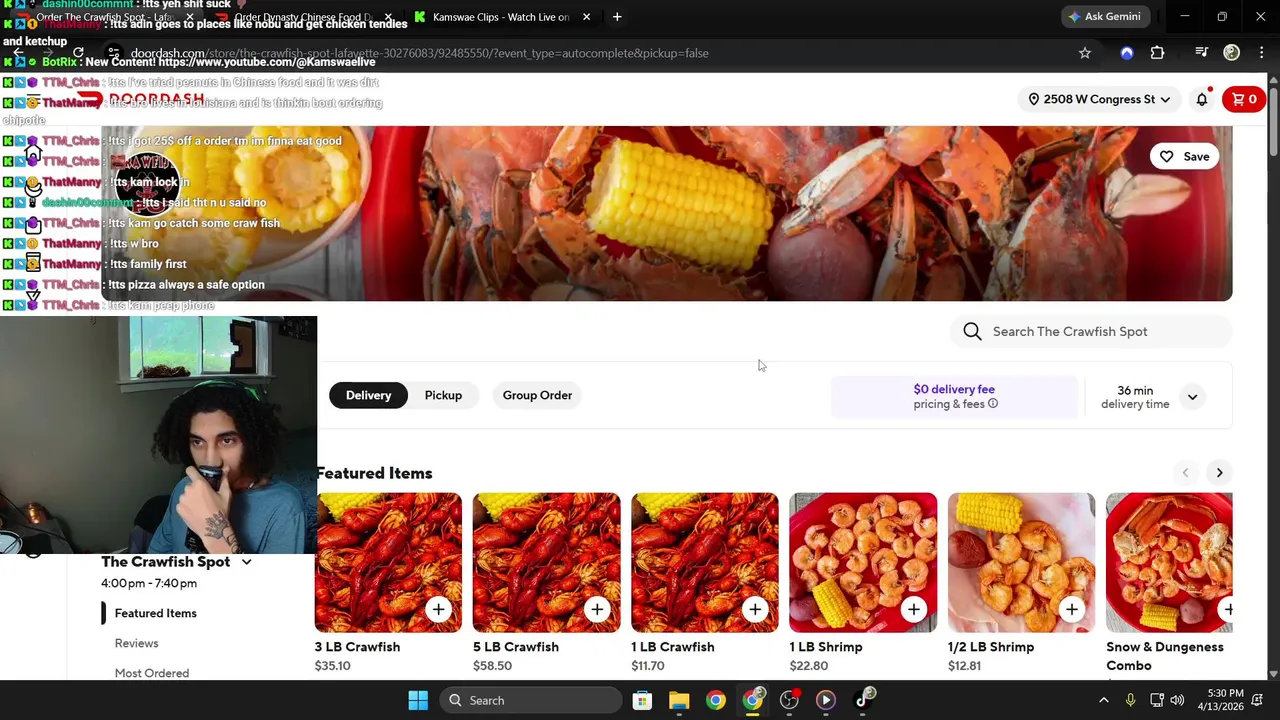Open 1 LB Shrimp item photo
Viewport: 1280px width, 720px height.
coord(863,562)
